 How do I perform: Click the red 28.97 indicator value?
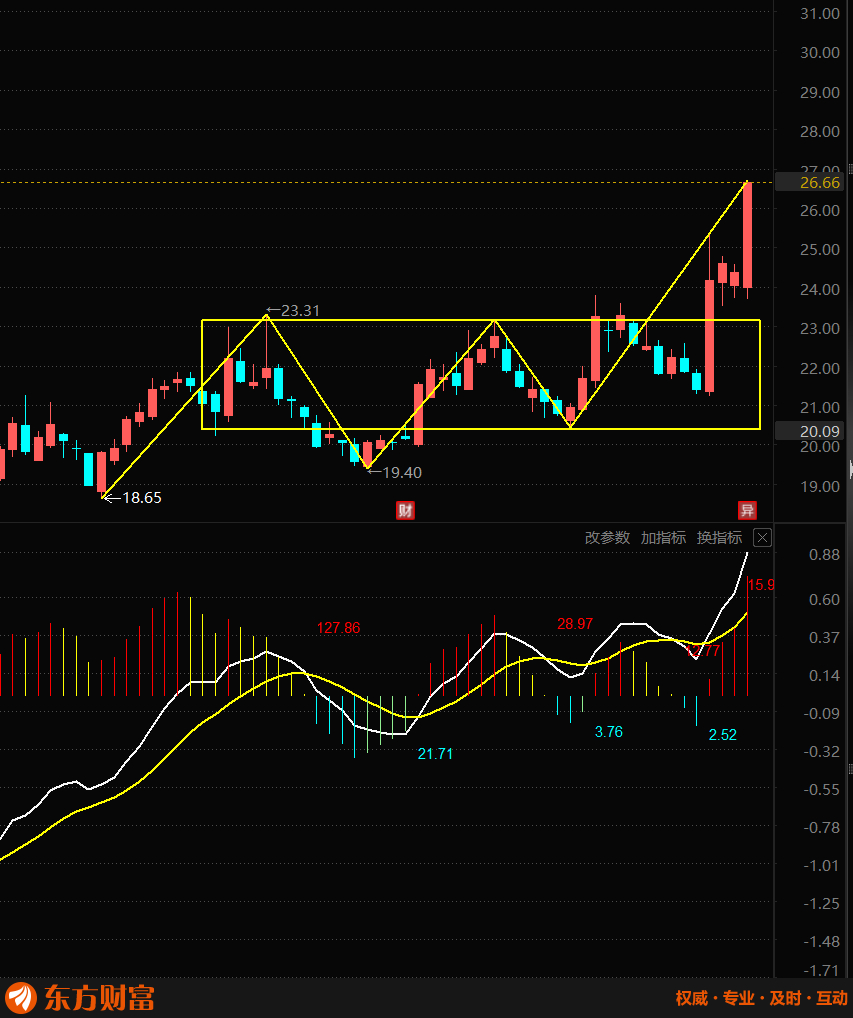point(575,624)
